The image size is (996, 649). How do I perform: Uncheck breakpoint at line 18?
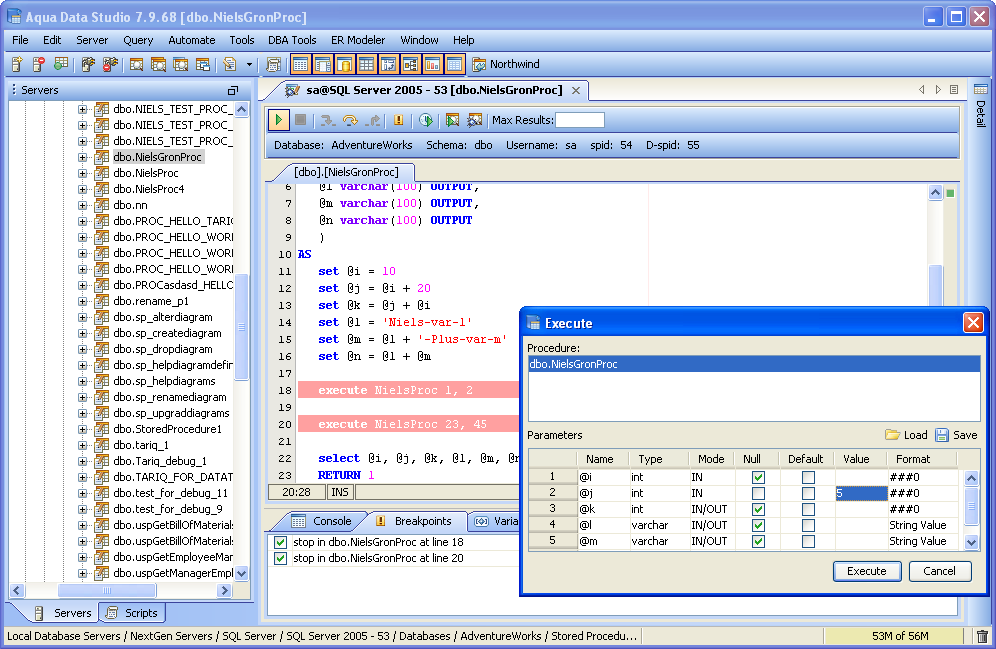tap(281, 542)
